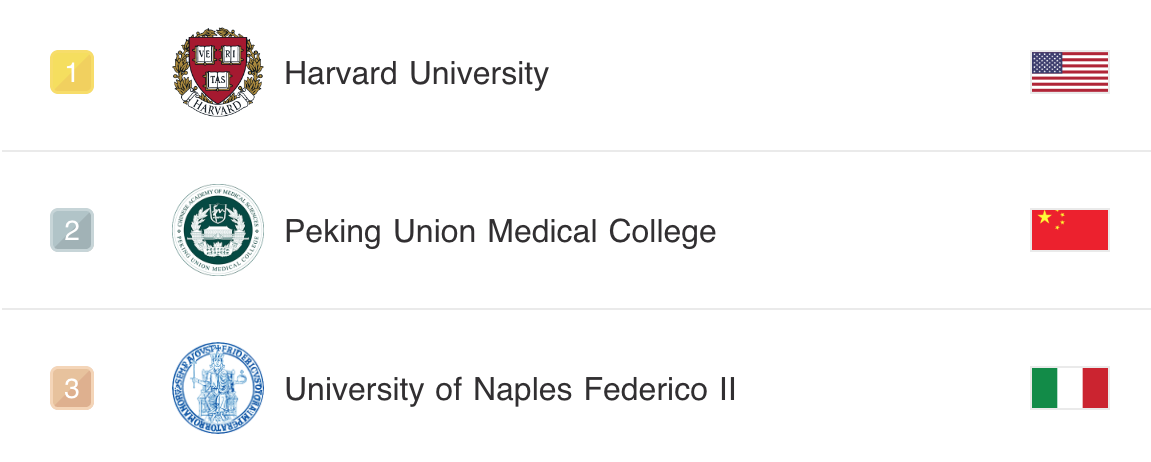Click the large yellow star on China's flag
Viewport: 1151px width, 462px height.
pos(1045,217)
